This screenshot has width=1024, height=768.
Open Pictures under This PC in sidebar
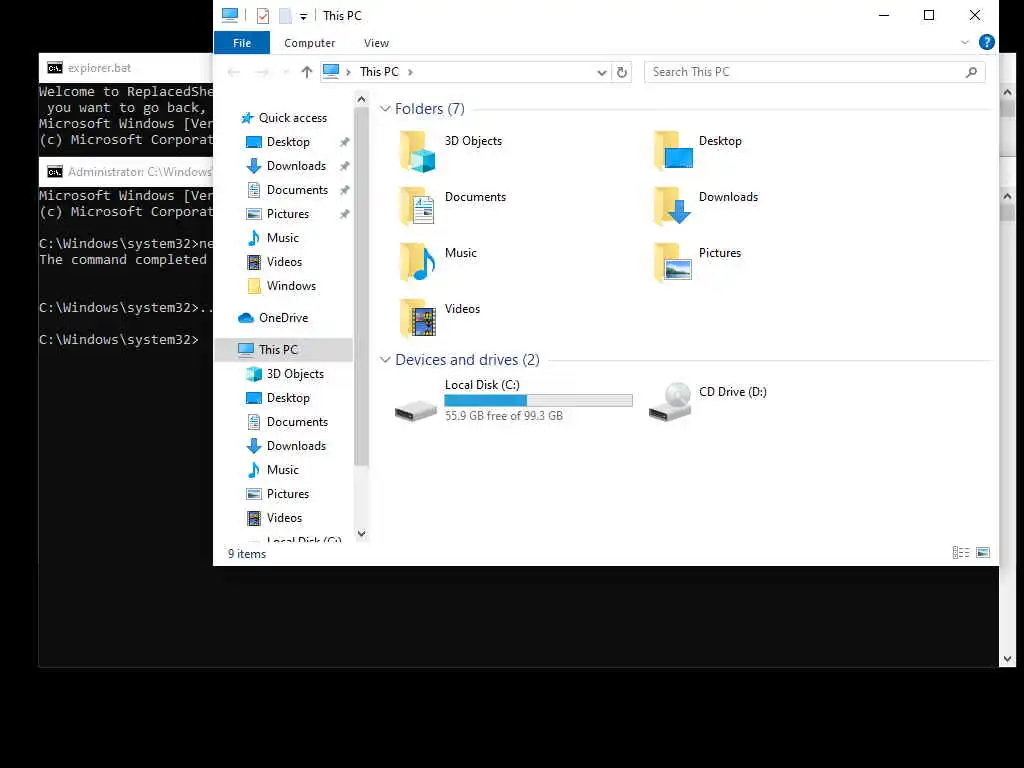287,494
